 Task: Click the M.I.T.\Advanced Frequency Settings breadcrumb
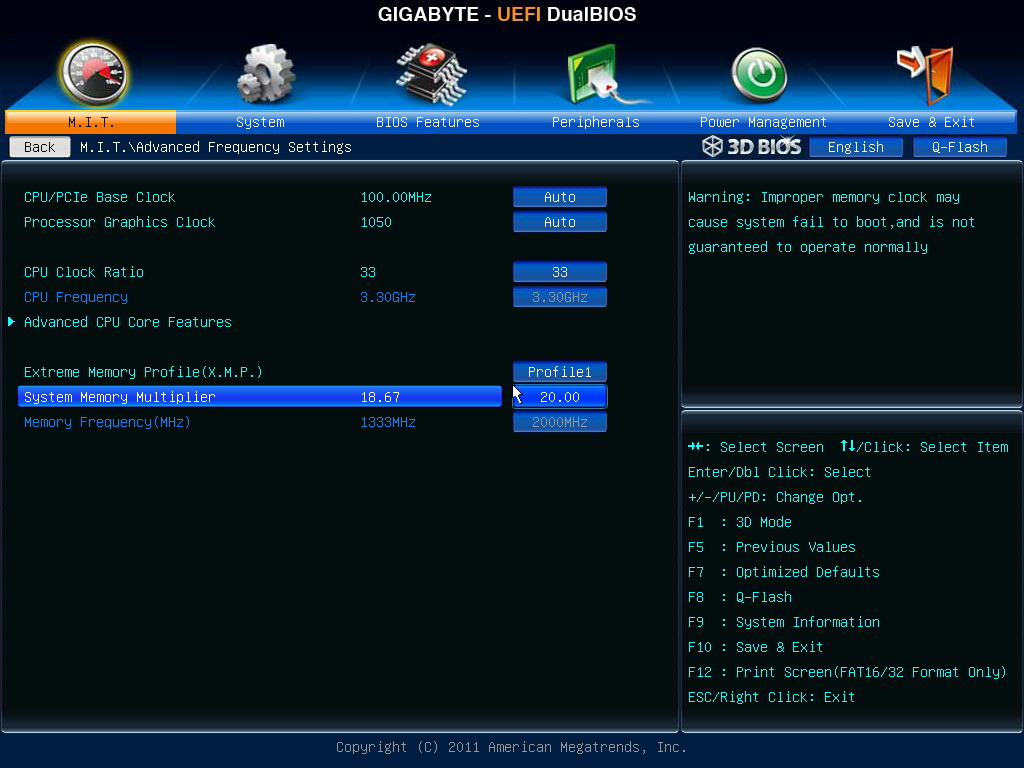coord(216,147)
